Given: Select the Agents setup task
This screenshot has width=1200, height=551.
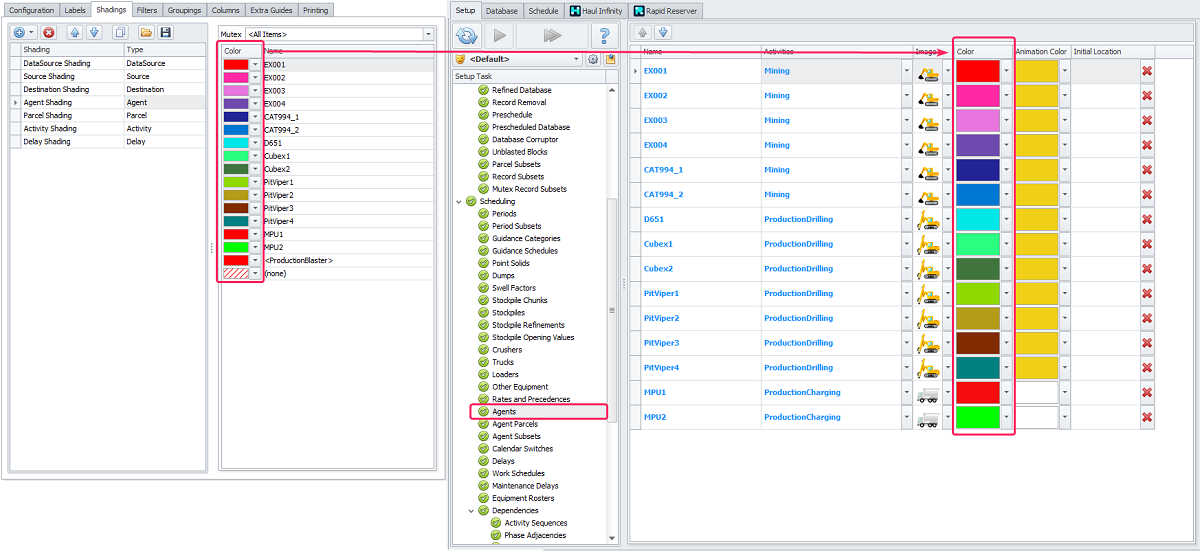Looking at the screenshot, I should [x=504, y=411].
